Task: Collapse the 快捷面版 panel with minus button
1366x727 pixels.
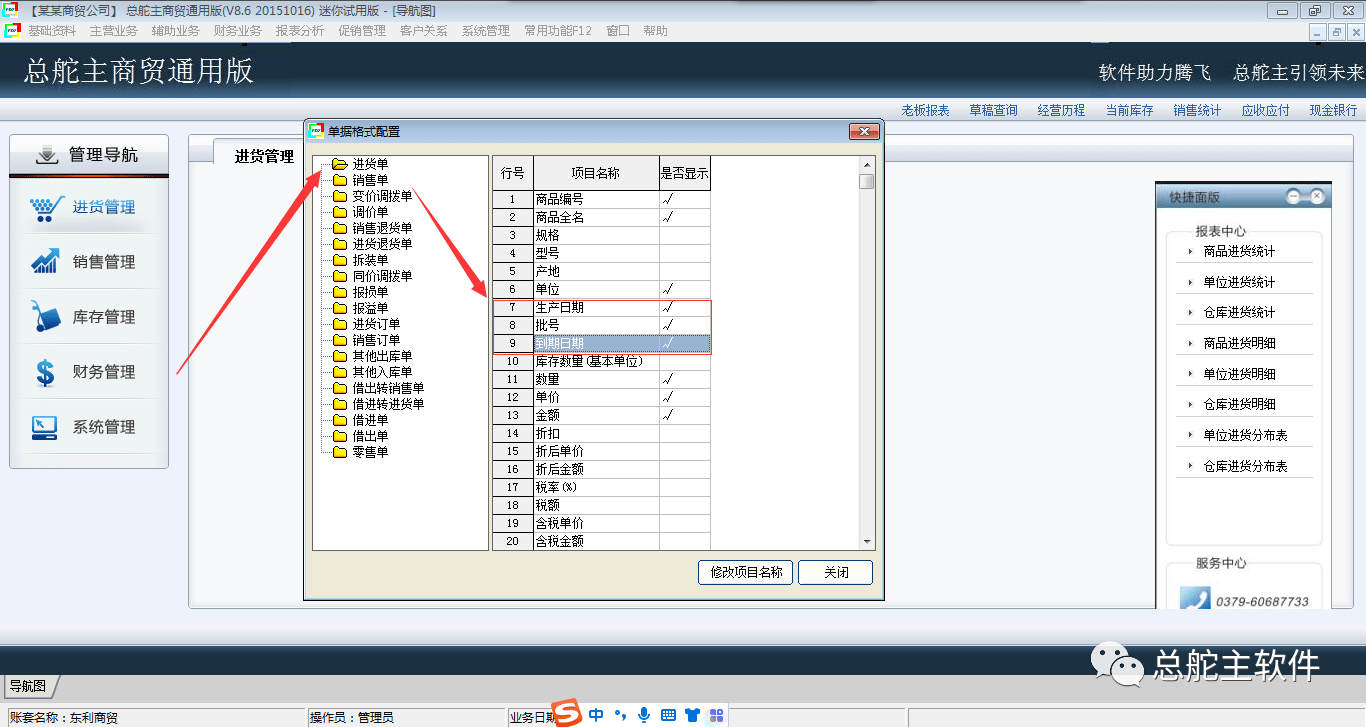Action: (1293, 197)
